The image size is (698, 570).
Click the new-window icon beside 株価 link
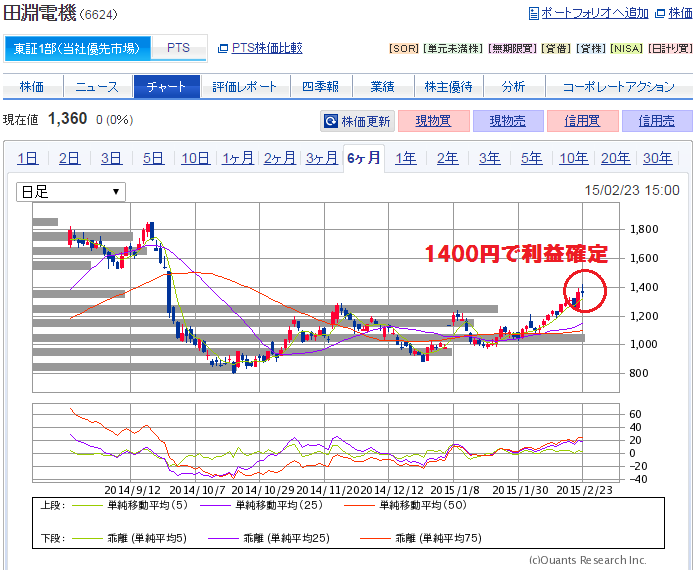(661, 14)
